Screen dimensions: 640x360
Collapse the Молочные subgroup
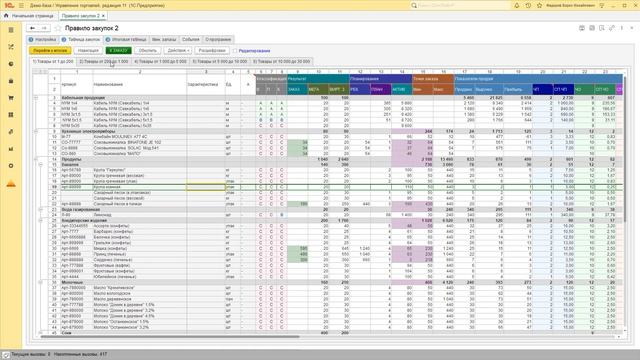[40, 282]
